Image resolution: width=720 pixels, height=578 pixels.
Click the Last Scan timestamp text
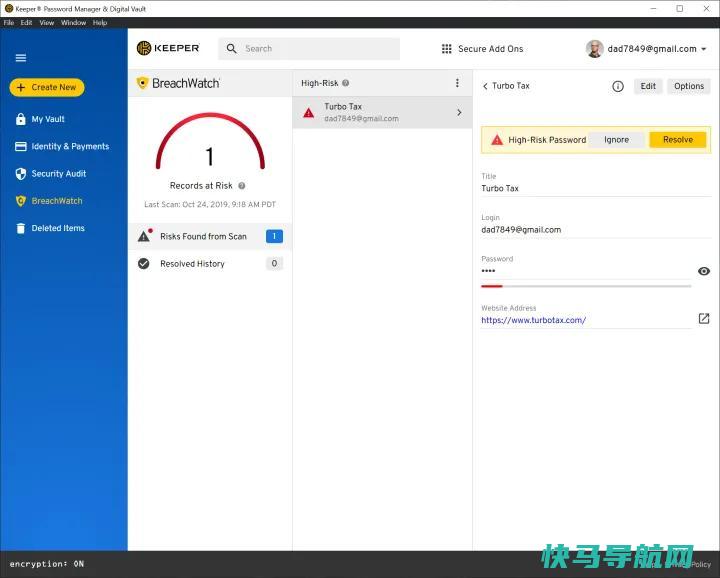210,204
